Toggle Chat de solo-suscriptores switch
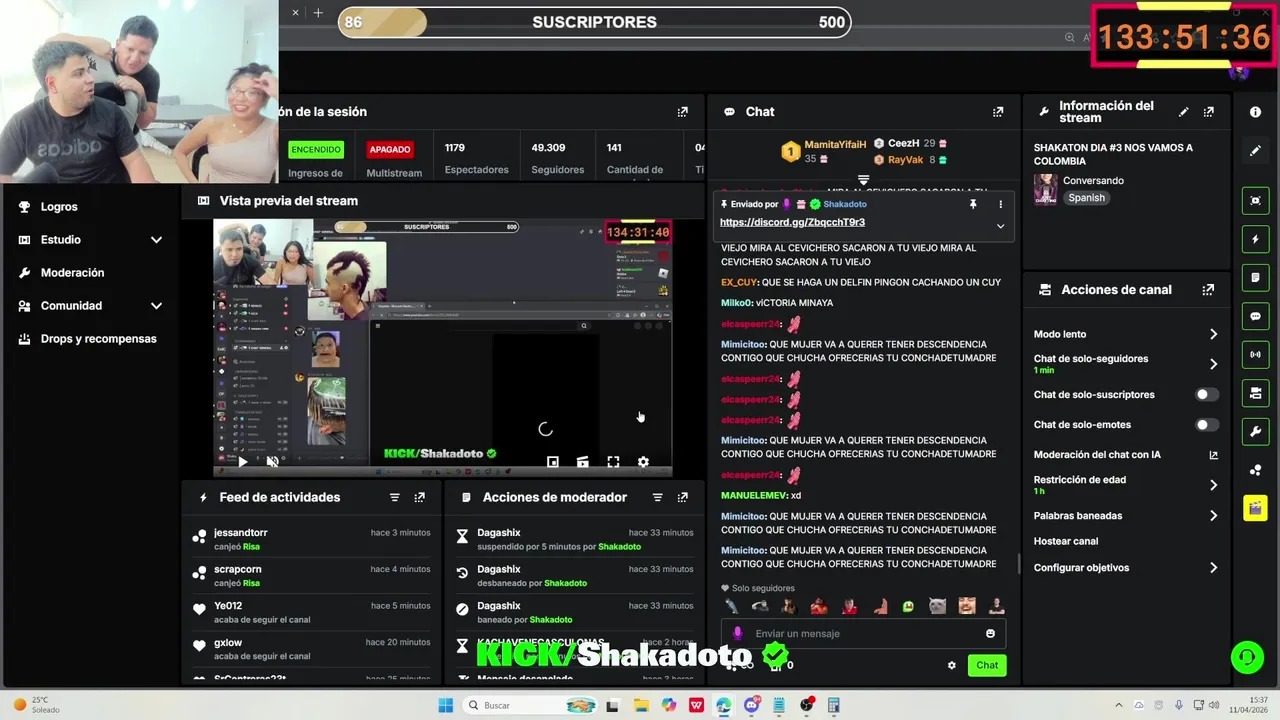This screenshot has width=1280, height=720. tap(1207, 395)
